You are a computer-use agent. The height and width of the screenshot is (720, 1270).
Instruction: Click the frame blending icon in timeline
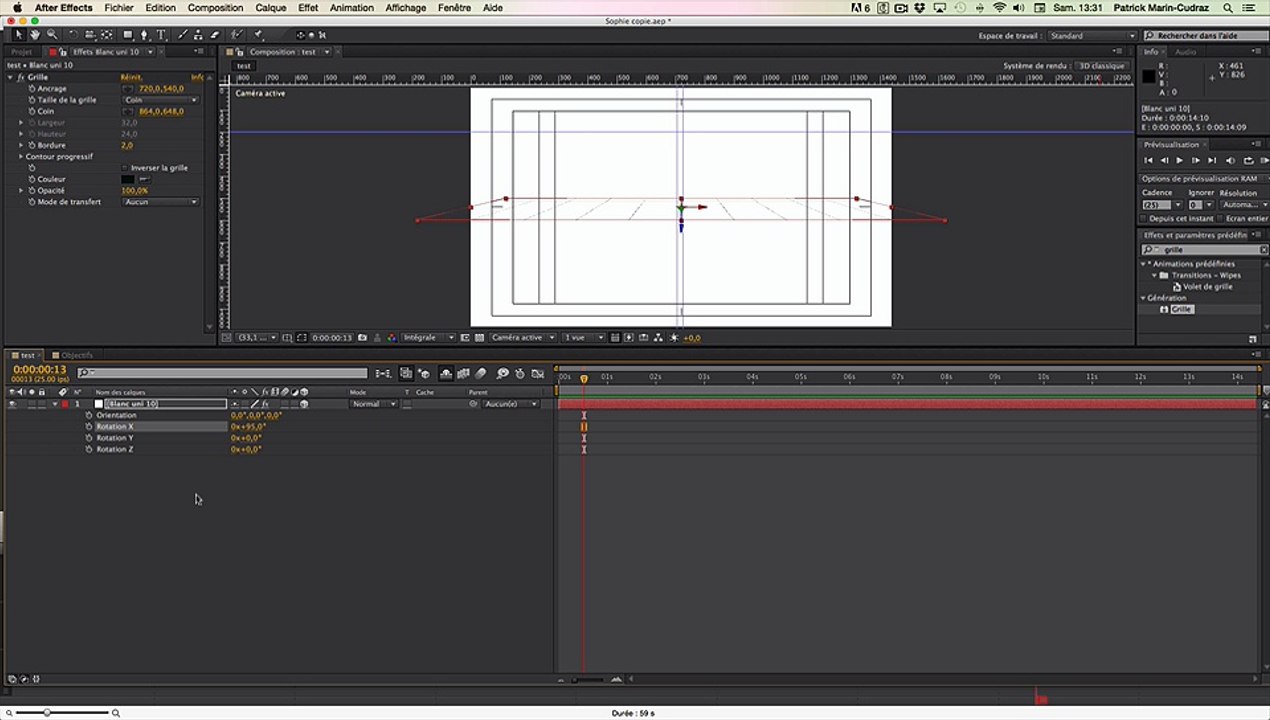coord(463,373)
